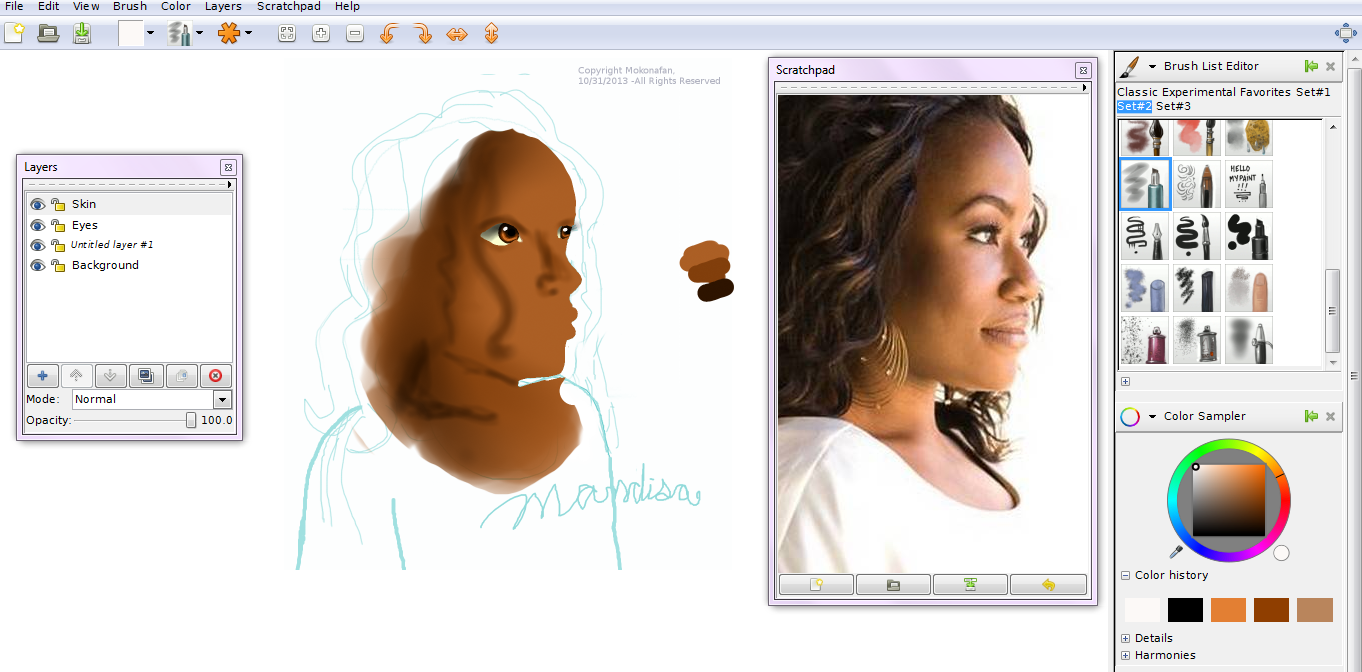Image resolution: width=1362 pixels, height=672 pixels.
Task: Click the New document toolbar icon
Action: coord(14,33)
